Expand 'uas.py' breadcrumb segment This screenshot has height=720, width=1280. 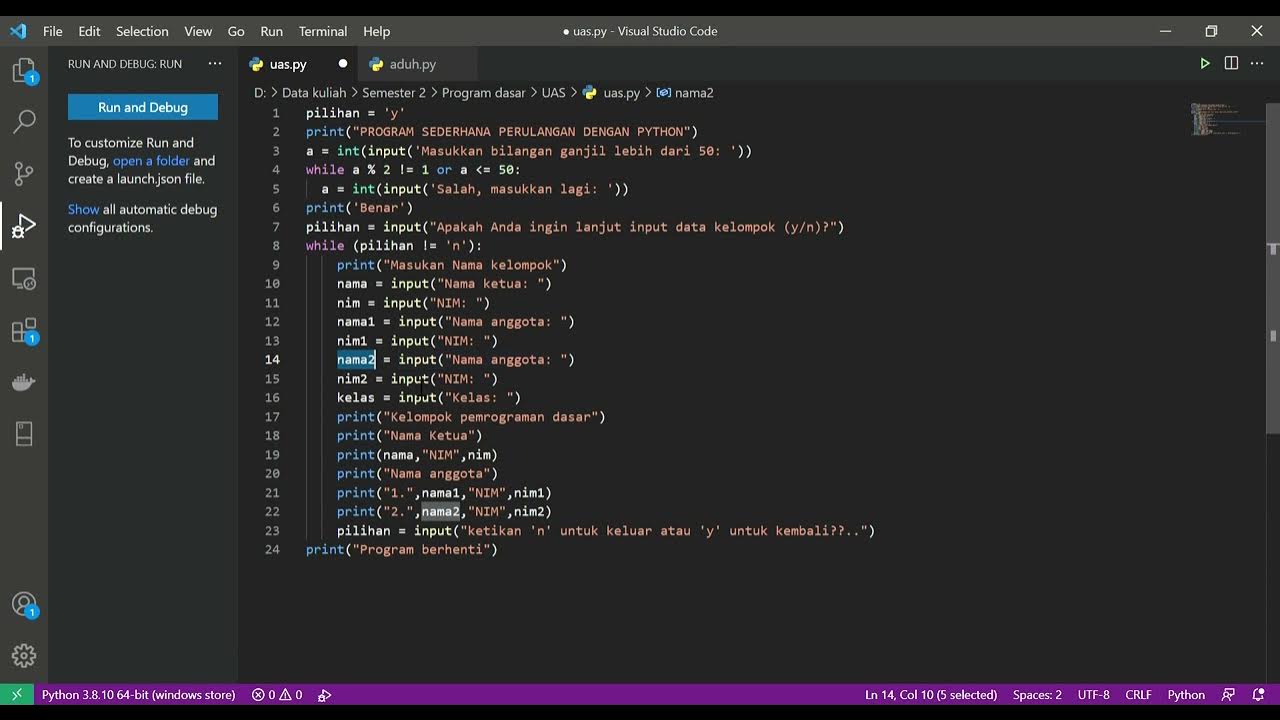click(611, 92)
